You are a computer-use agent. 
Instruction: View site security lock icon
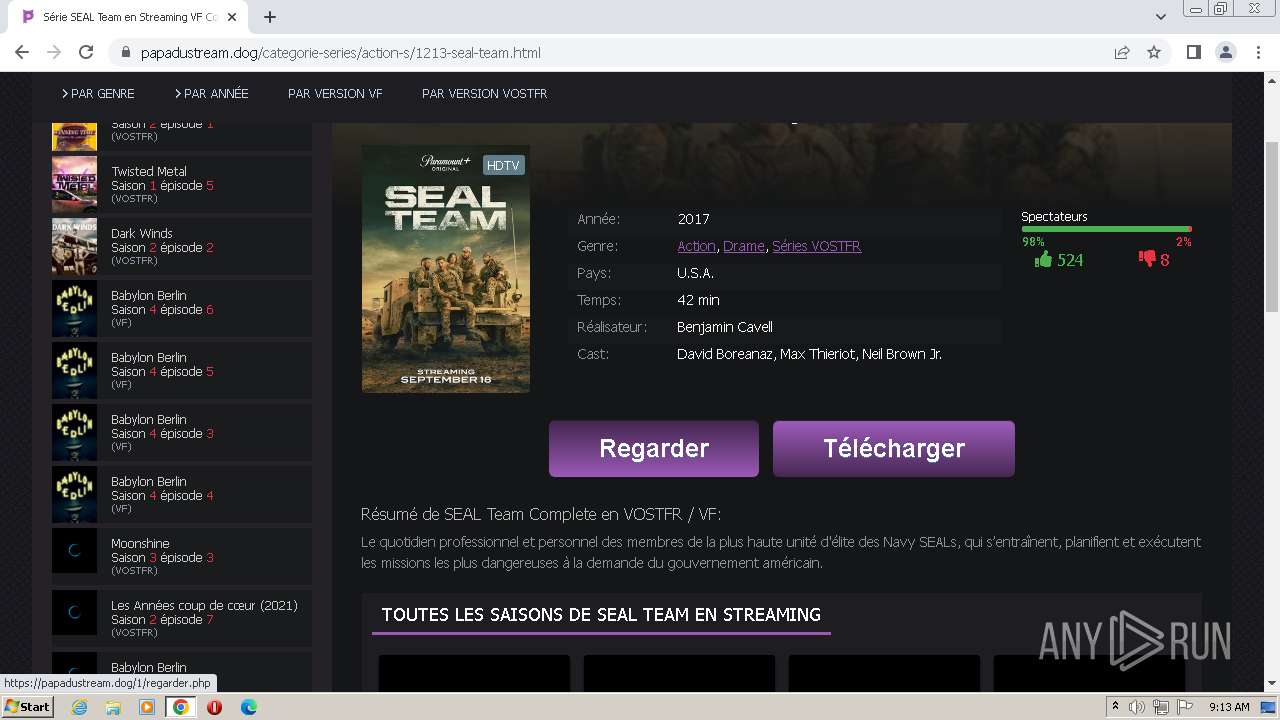click(126, 53)
